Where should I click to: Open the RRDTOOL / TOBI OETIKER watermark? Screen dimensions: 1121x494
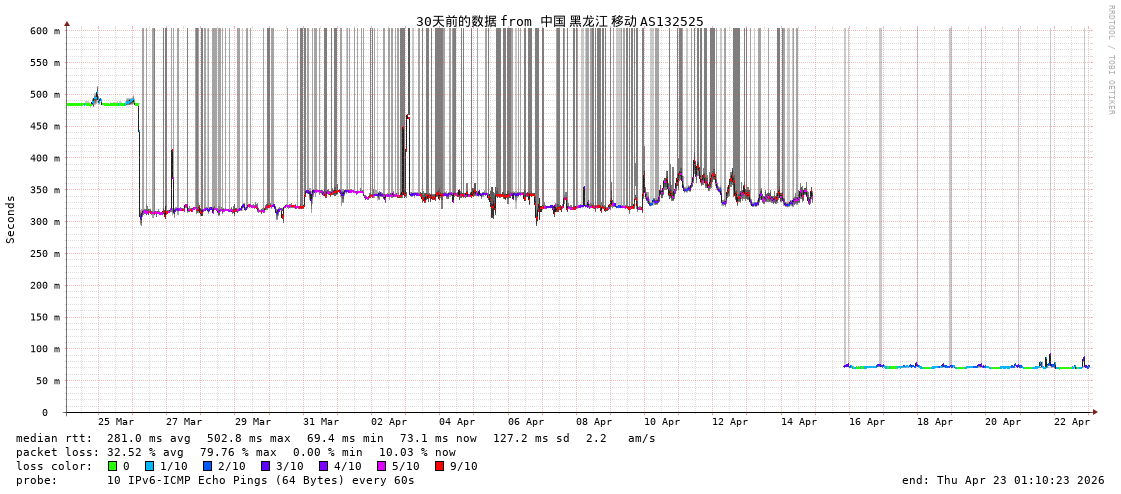[x=1110, y=60]
